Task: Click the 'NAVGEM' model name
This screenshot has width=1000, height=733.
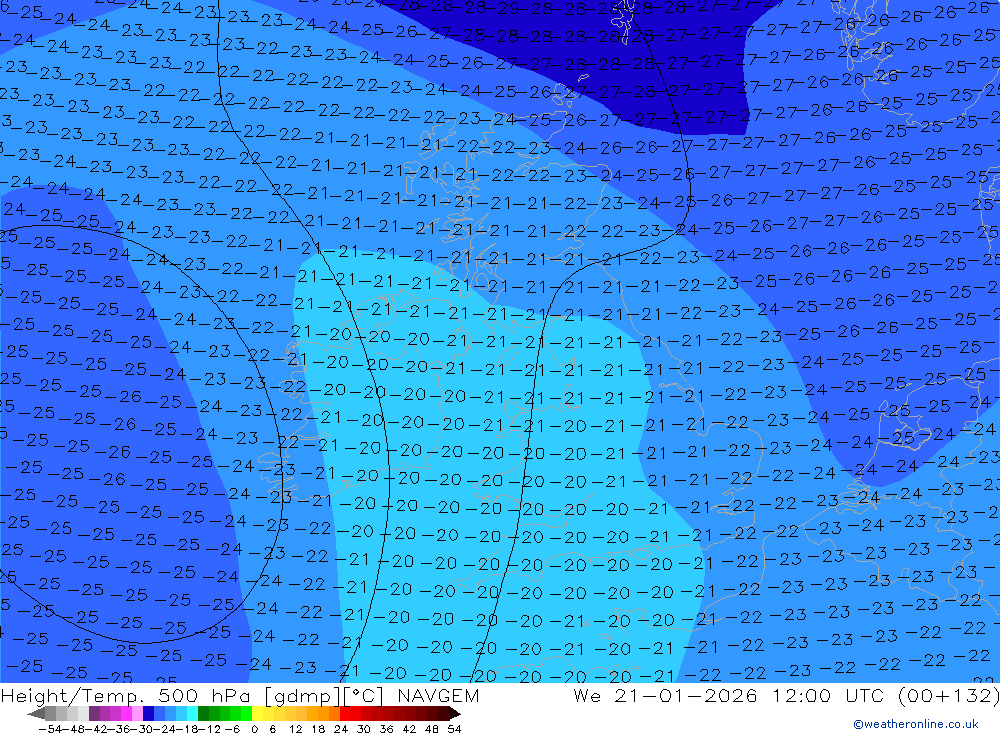Action: 438,695
